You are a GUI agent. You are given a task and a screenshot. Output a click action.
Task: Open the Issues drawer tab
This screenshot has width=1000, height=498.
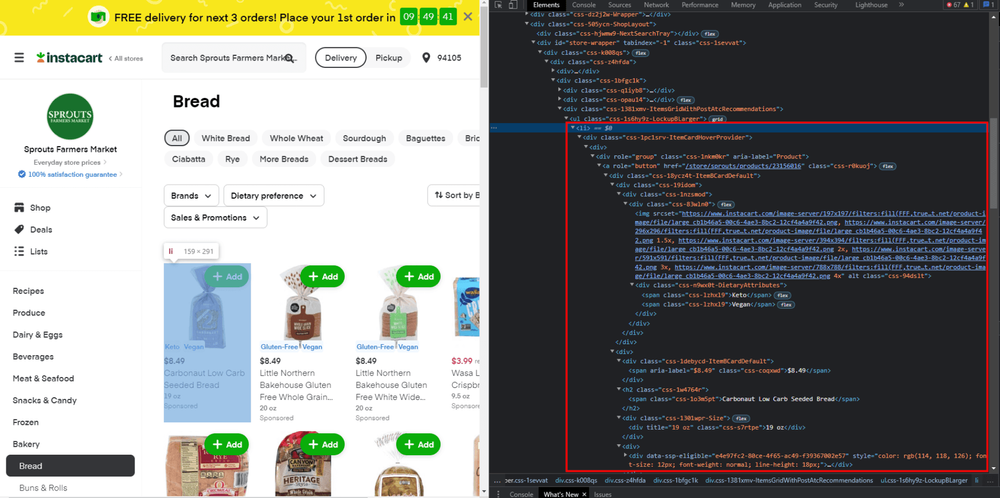[603, 494]
